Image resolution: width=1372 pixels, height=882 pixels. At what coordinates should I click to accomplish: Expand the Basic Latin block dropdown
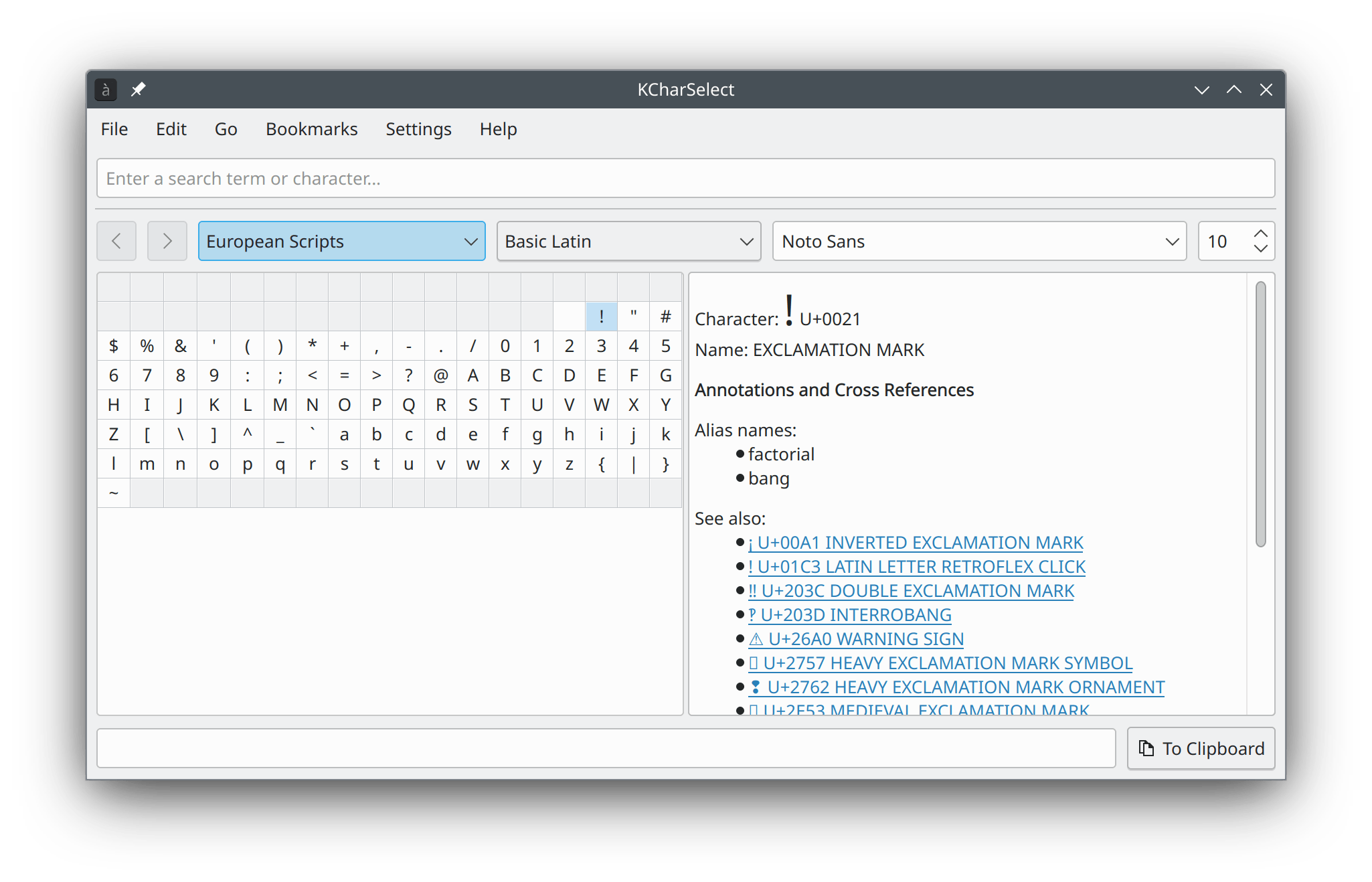pos(628,241)
